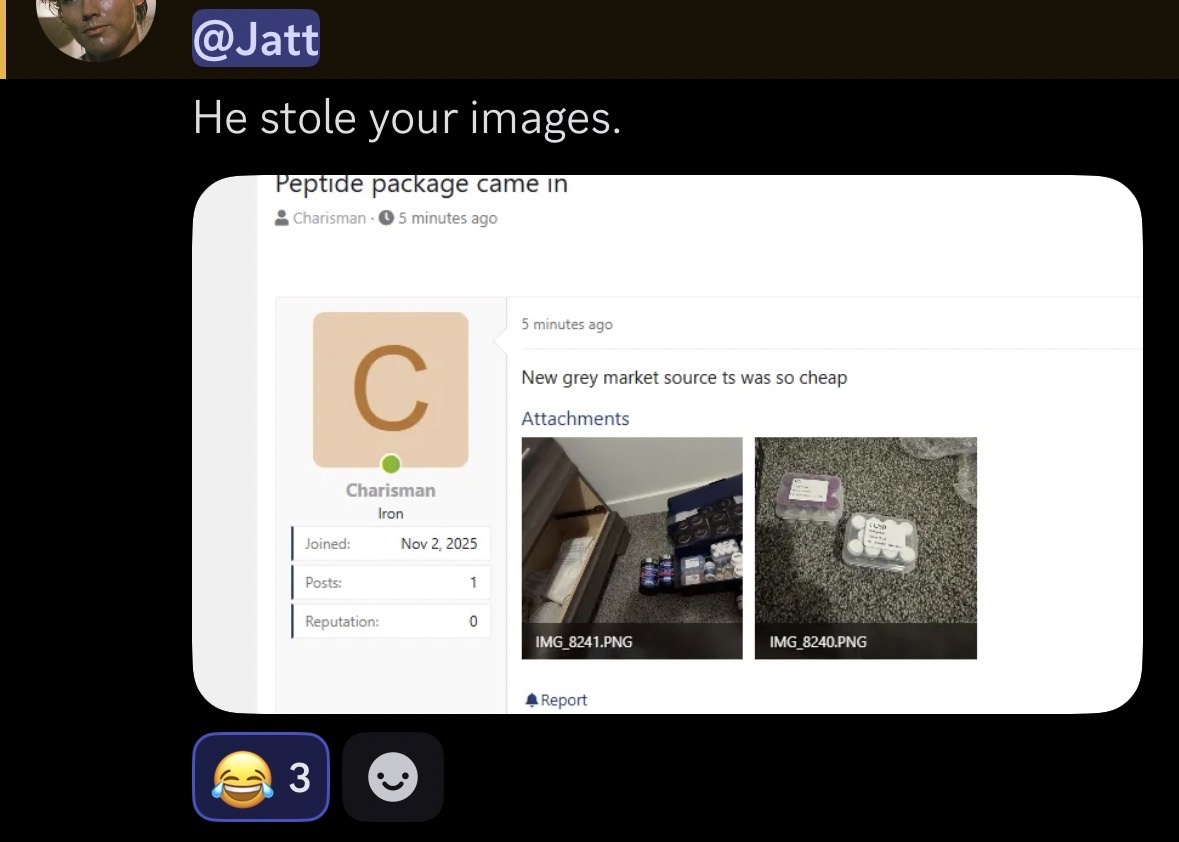
Task: Open Charisman username below the avatar
Action: [390, 490]
